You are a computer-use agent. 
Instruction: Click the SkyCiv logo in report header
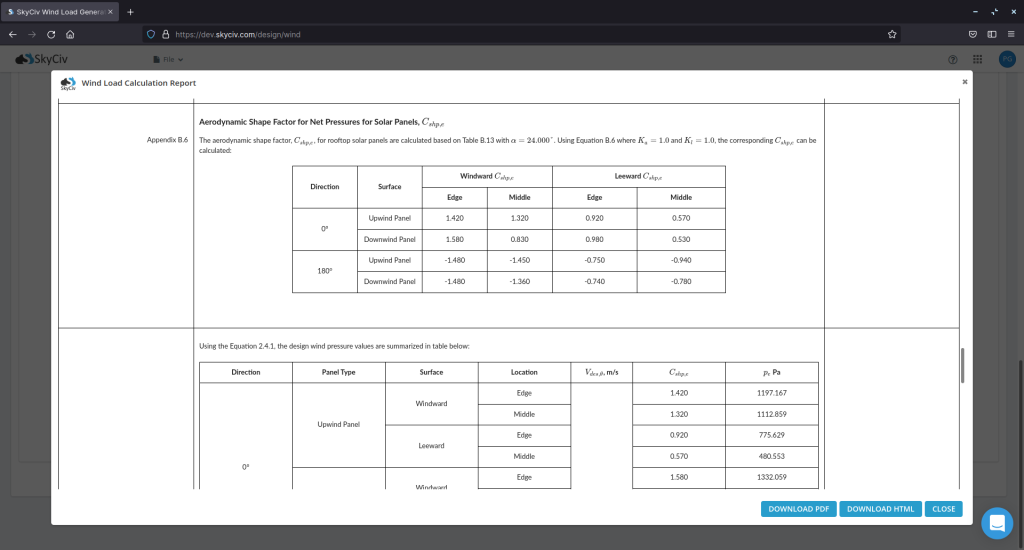pyautogui.click(x=68, y=84)
